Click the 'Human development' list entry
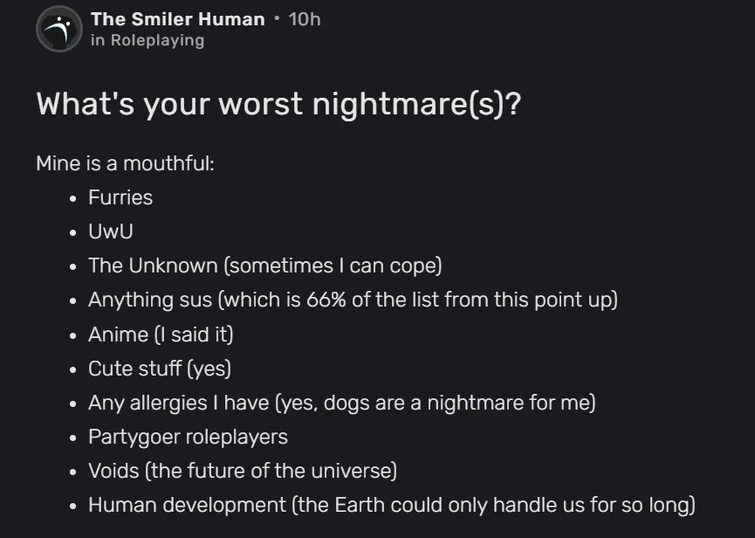755x538 pixels. click(186, 505)
